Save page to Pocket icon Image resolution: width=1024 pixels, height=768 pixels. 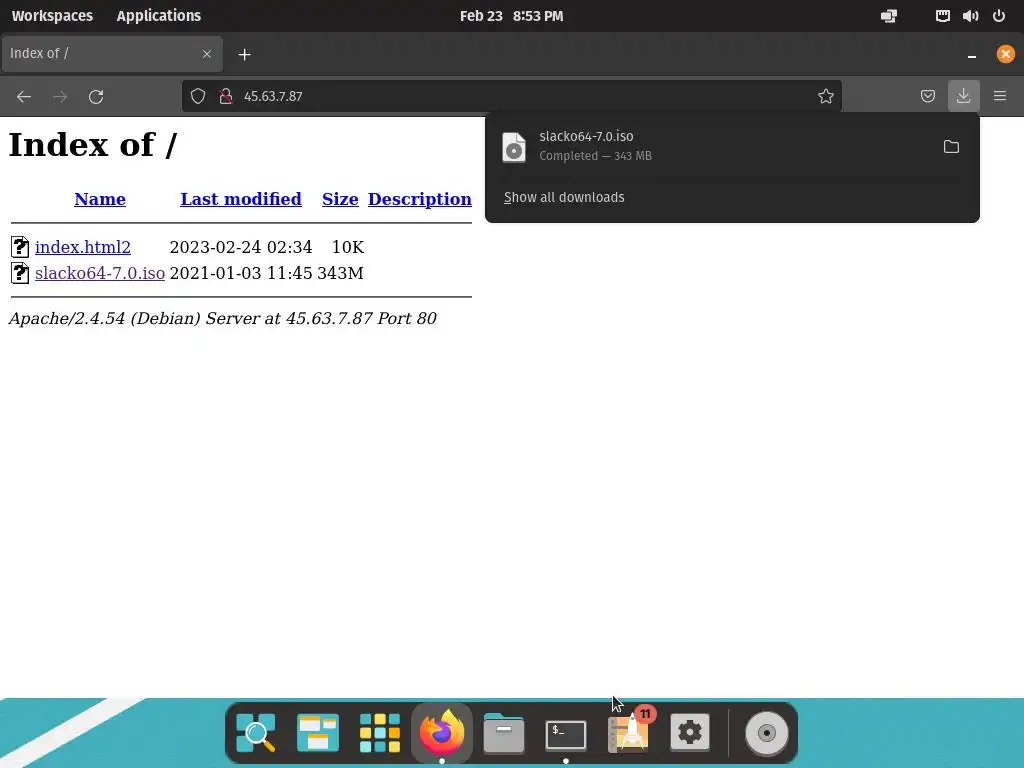click(927, 97)
